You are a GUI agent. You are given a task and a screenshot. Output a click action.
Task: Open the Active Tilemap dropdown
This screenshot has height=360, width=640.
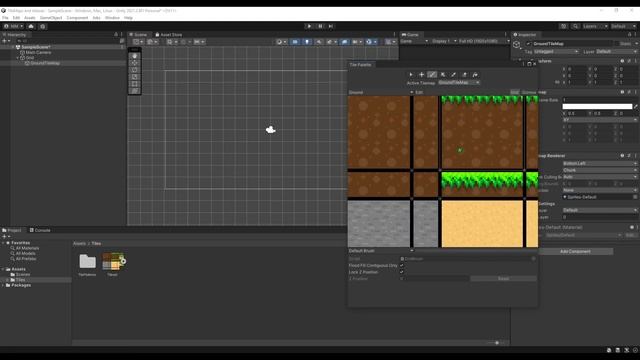459,82
